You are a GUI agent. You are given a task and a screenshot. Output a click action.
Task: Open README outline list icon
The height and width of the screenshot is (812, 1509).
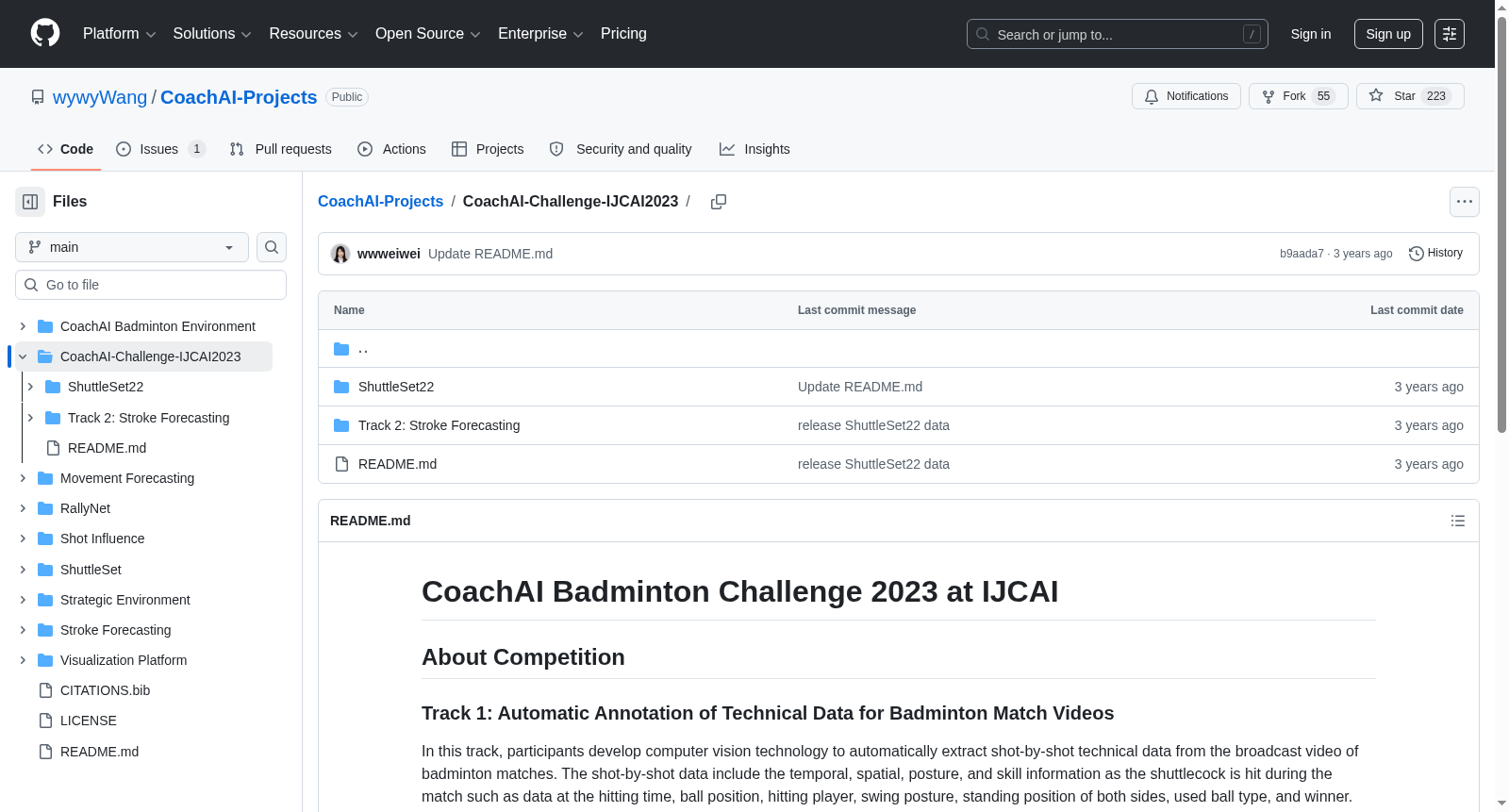pos(1458,521)
